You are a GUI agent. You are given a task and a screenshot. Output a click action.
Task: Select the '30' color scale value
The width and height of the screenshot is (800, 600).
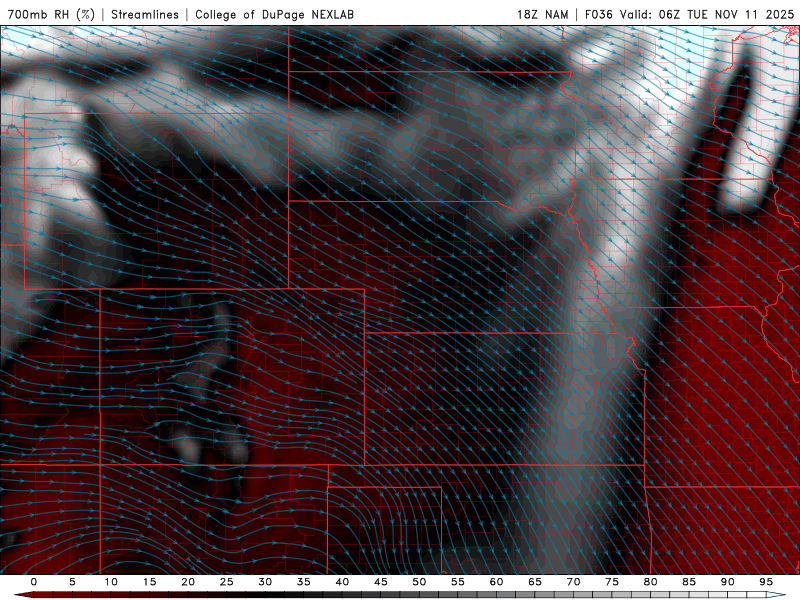click(265, 582)
